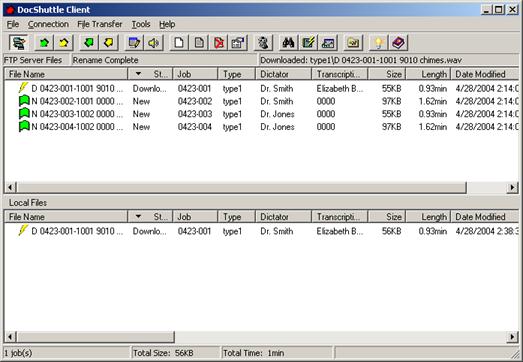Click the Downloaded: type1 status message

(361, 60)
